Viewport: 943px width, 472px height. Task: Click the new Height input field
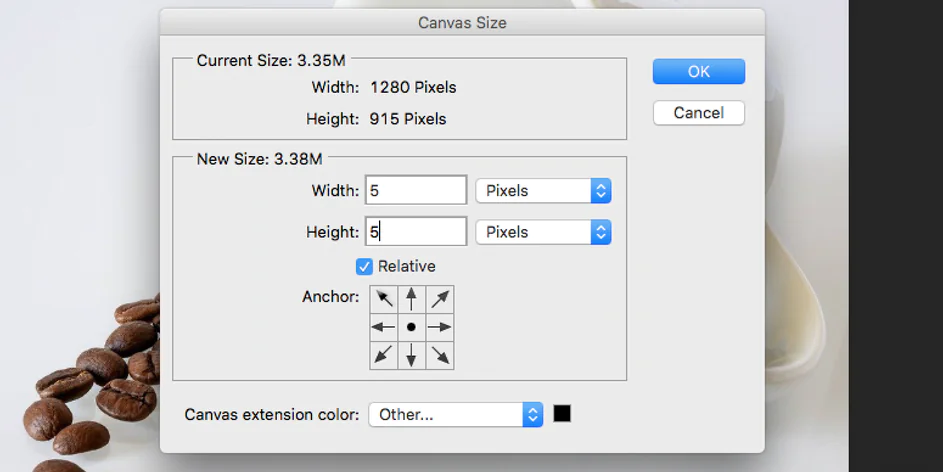(x=417, y=232)
